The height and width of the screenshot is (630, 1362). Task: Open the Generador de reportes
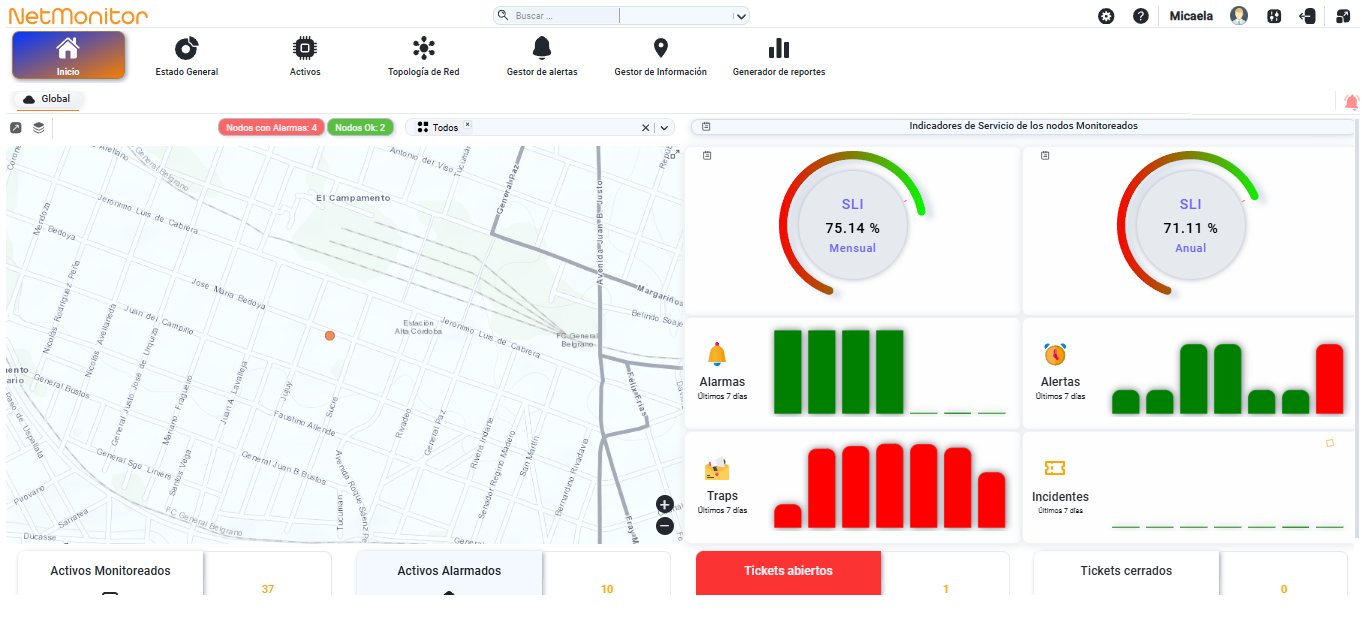pos(779,56)
